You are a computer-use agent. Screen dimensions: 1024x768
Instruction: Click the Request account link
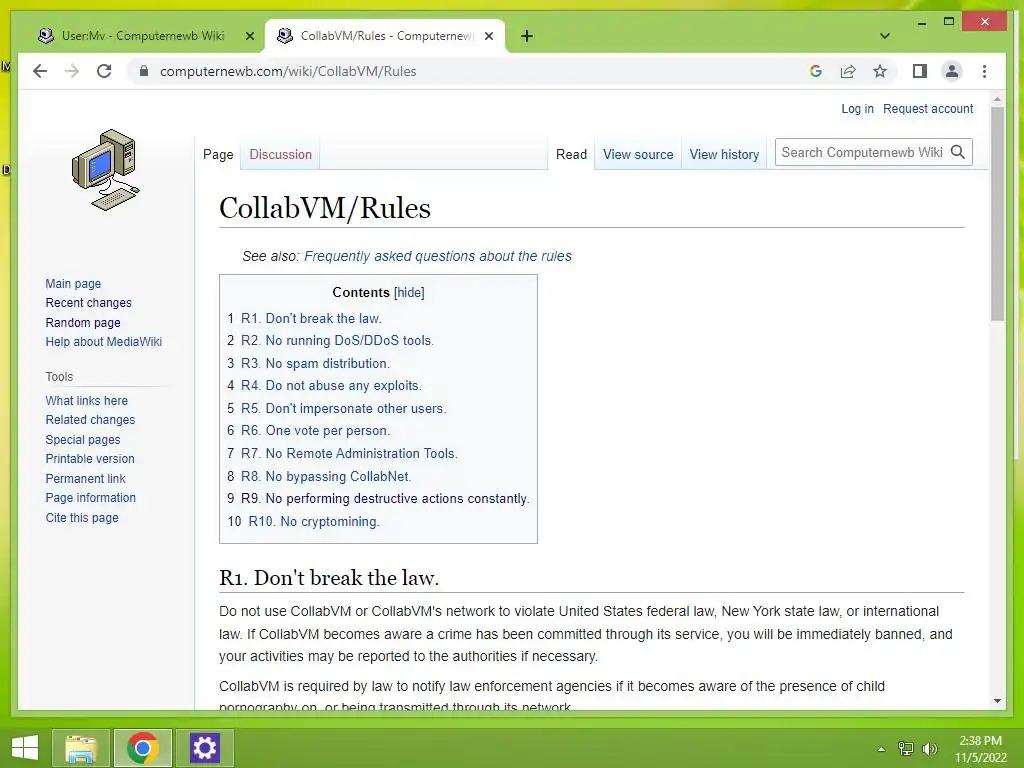928,108
